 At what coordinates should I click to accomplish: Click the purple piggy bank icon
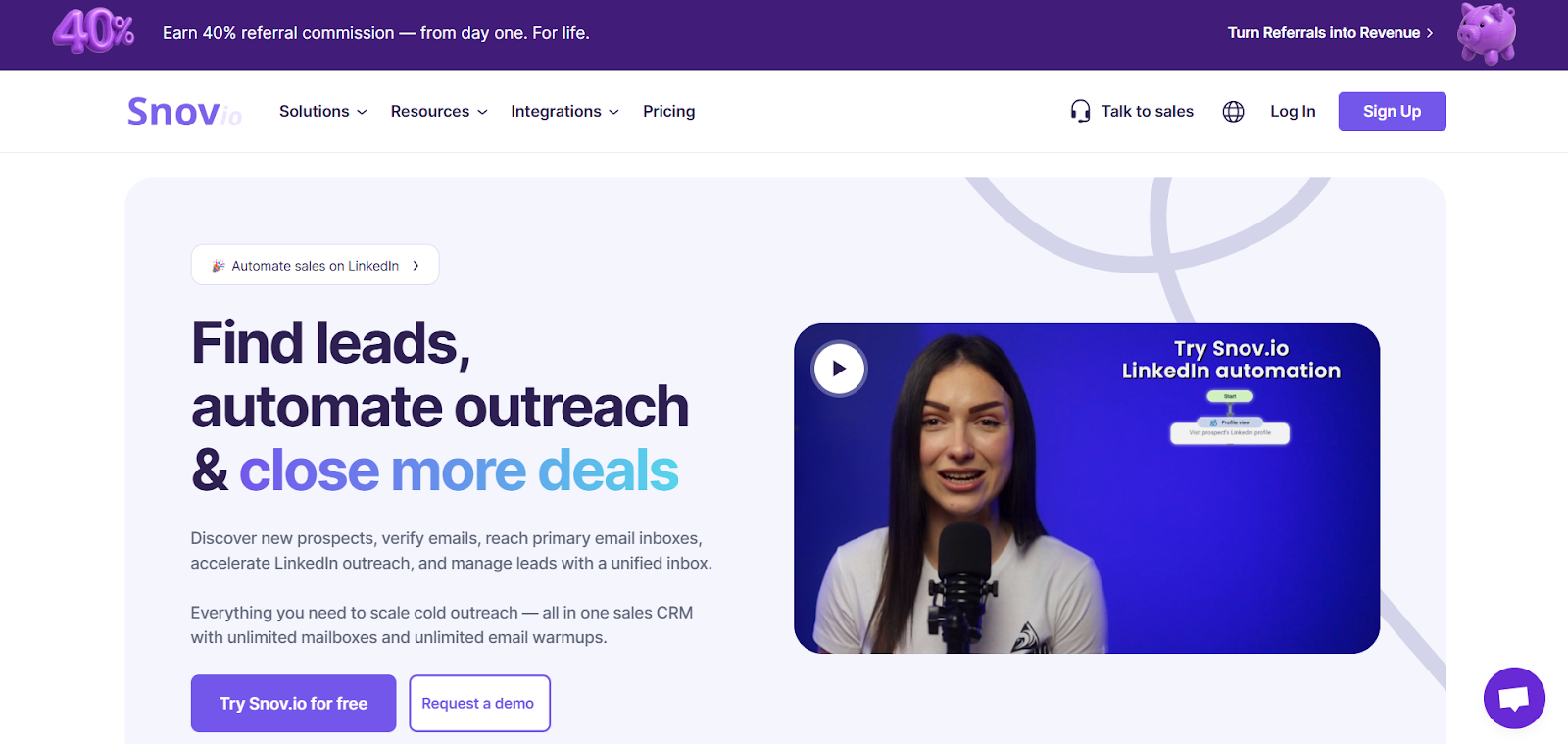pyautogui.click(x=1487, y=33)
